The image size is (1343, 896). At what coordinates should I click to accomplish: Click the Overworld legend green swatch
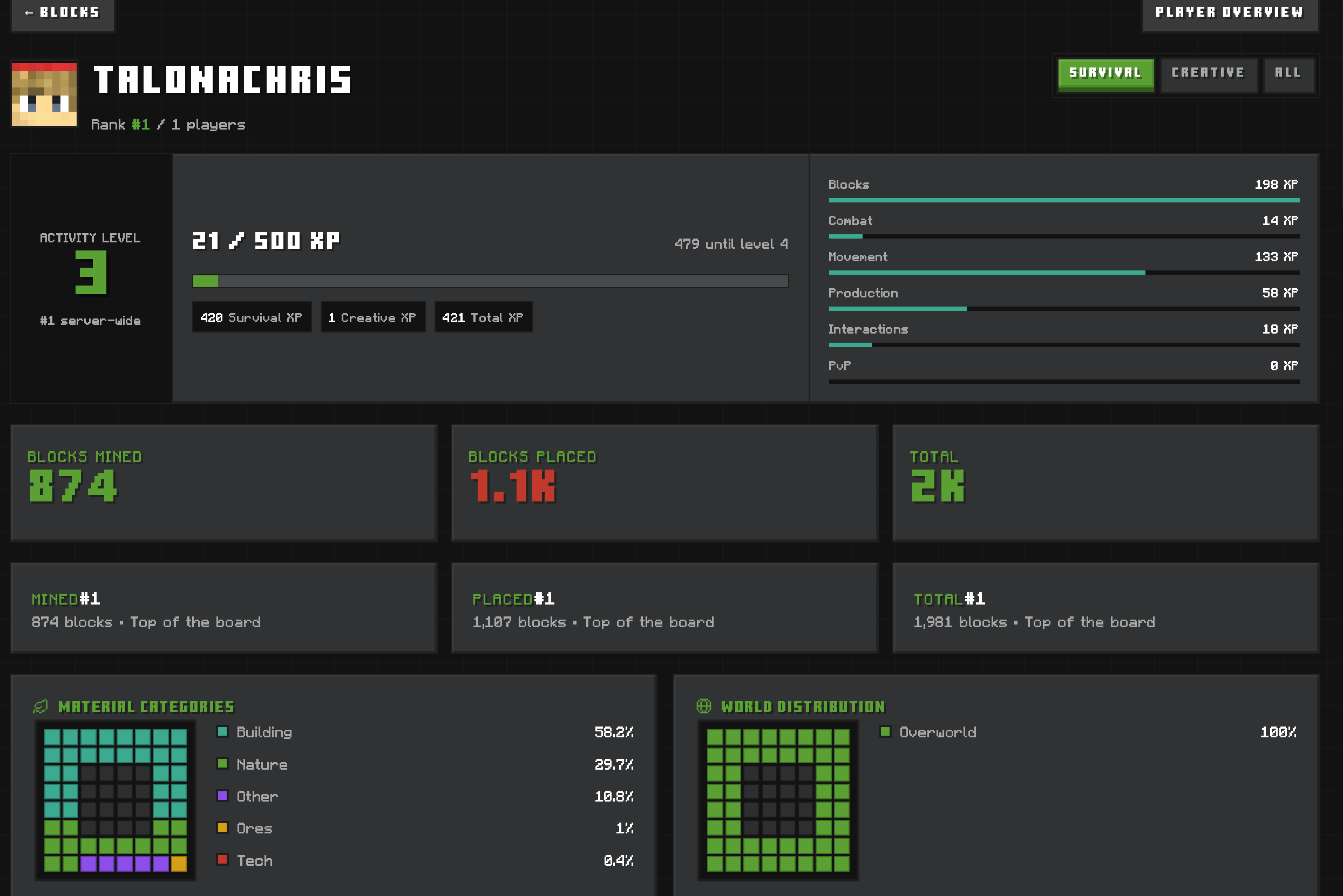885,731
